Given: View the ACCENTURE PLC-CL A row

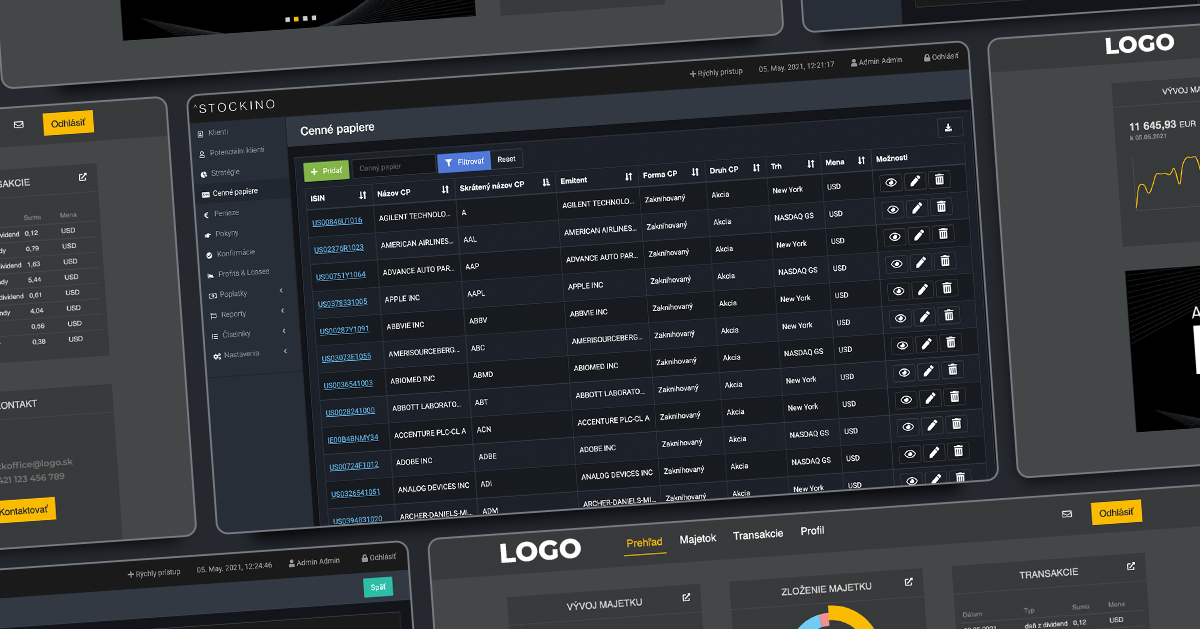Looking at the screenshot, I should point(907,399).
